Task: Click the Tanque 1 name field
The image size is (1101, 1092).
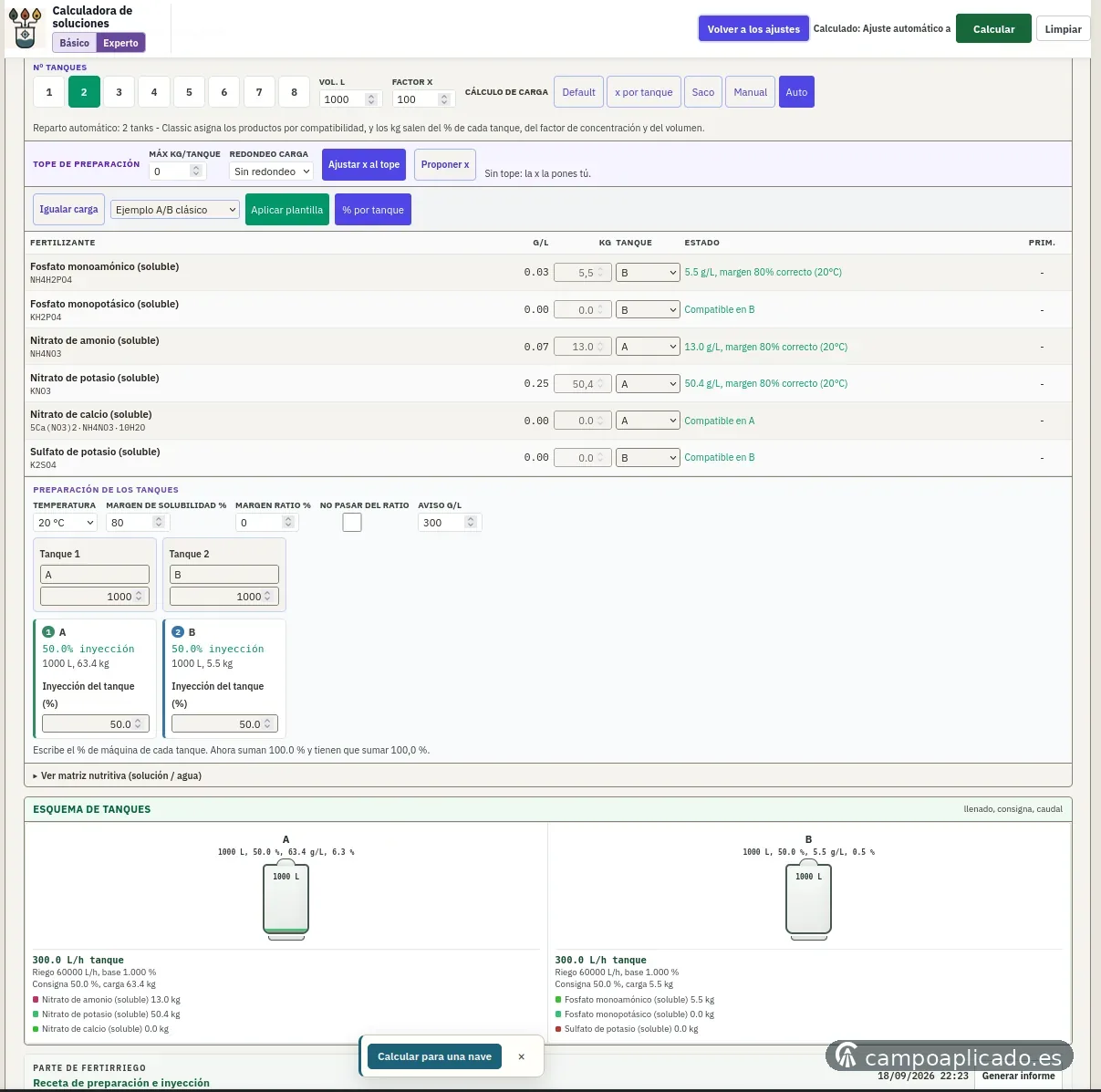Action: [x=95, y=575]
